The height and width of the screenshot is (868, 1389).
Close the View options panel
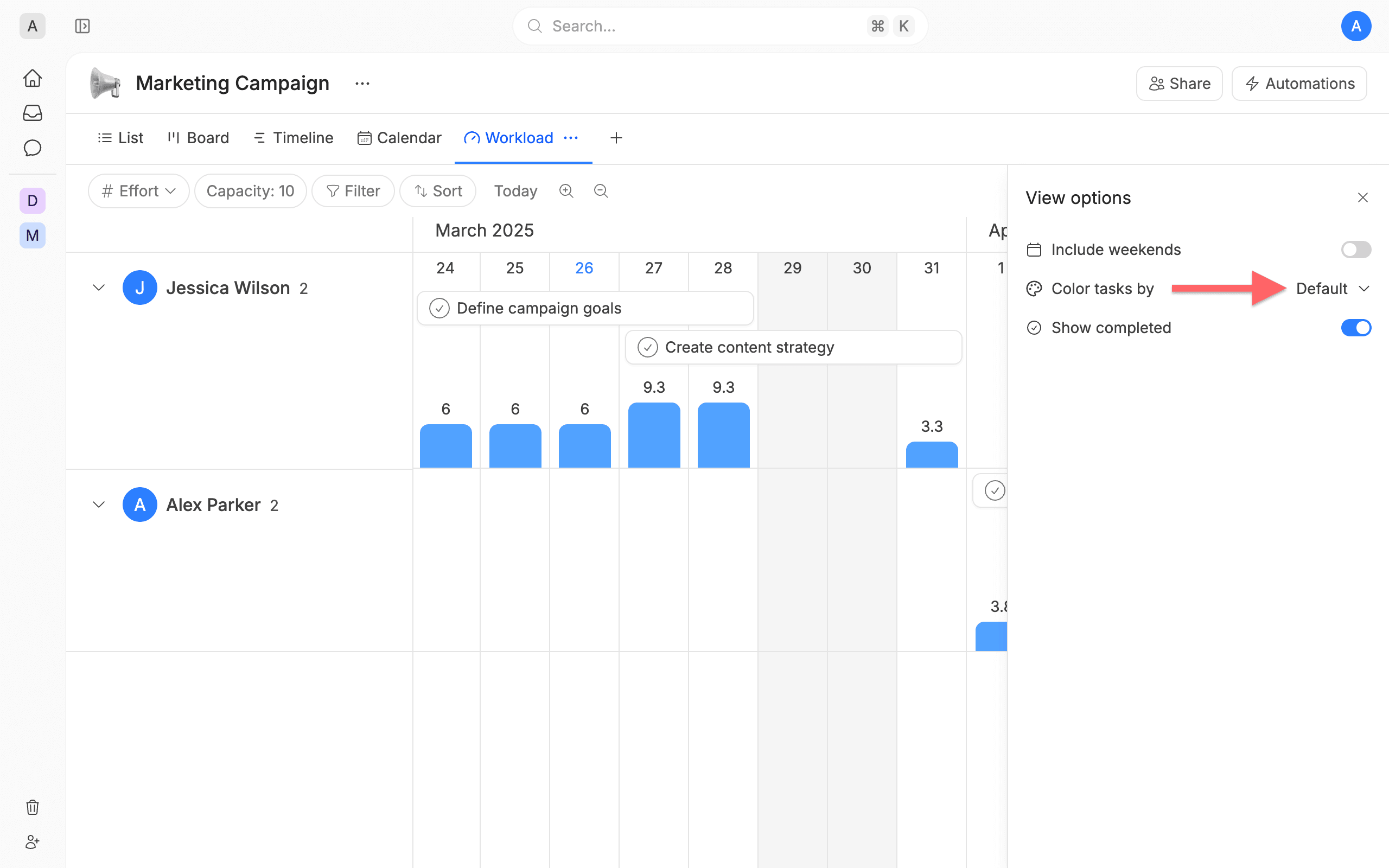1362,198
